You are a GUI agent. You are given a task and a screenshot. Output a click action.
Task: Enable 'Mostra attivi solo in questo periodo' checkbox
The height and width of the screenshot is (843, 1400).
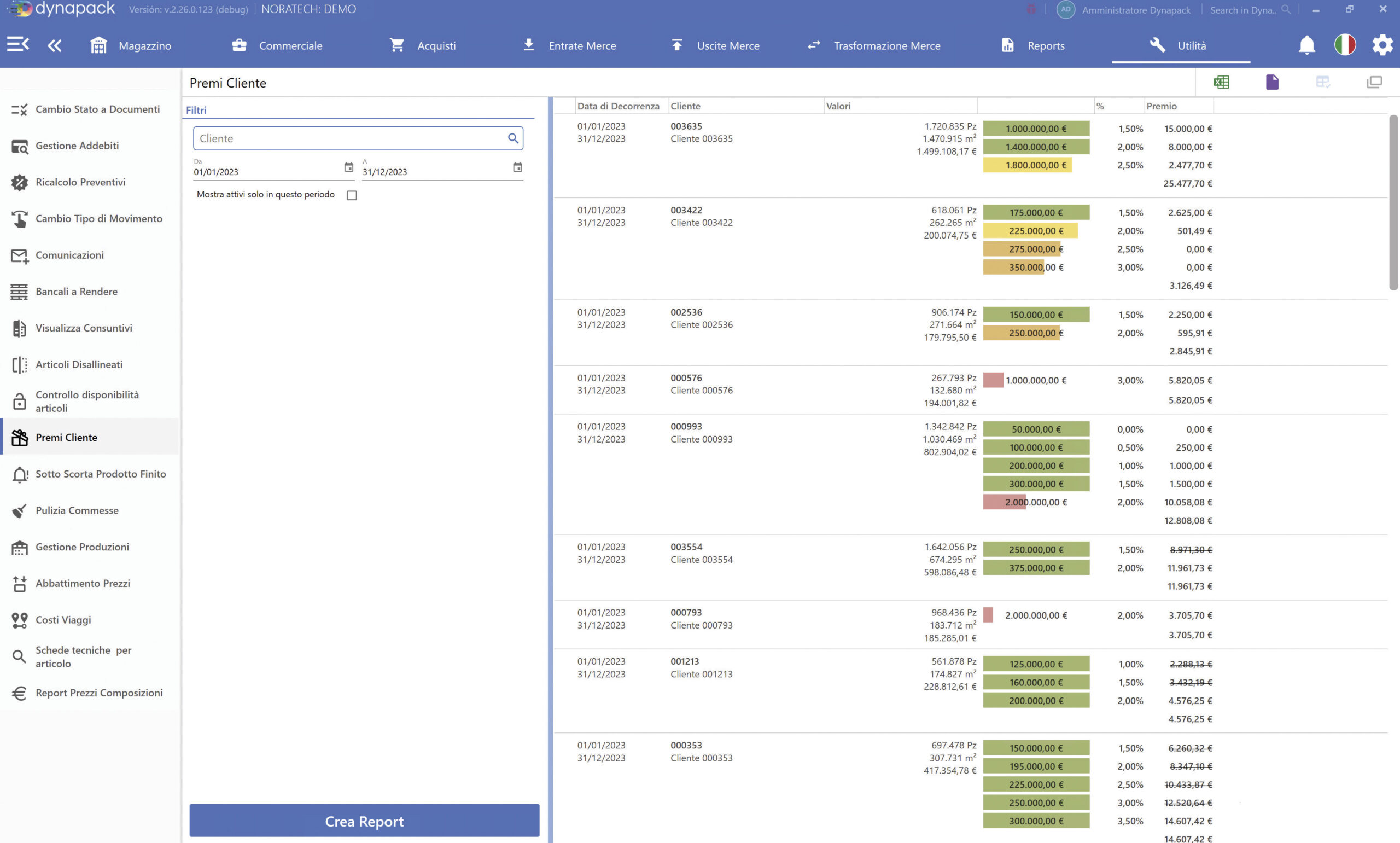coord(352,195)
